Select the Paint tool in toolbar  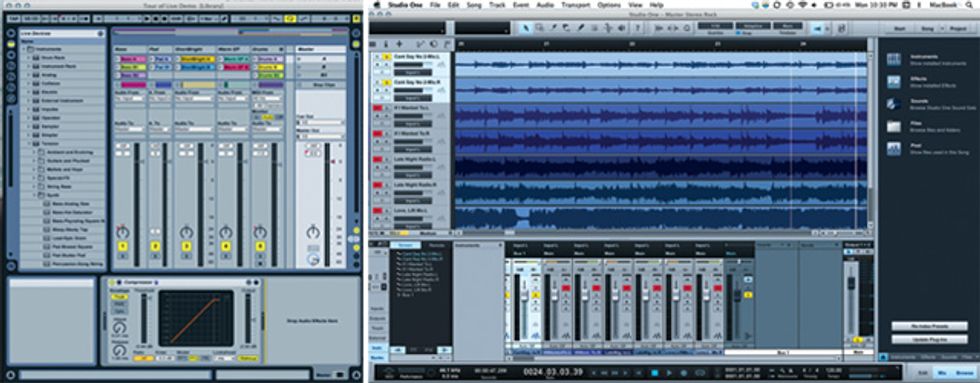coord(581,27)
